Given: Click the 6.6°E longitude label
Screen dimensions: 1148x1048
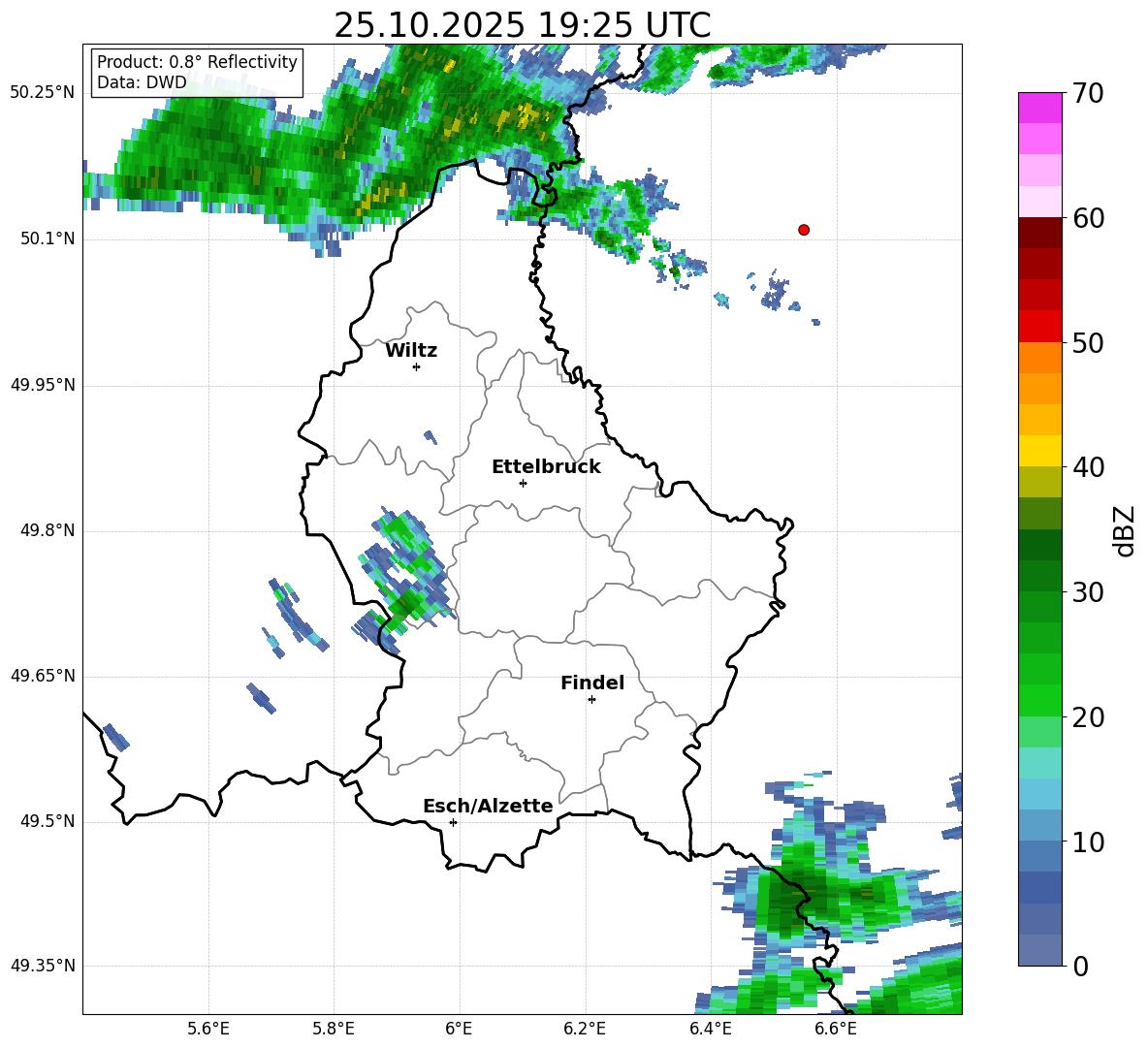Looking at the screenshot, I should click(836, 1029).
